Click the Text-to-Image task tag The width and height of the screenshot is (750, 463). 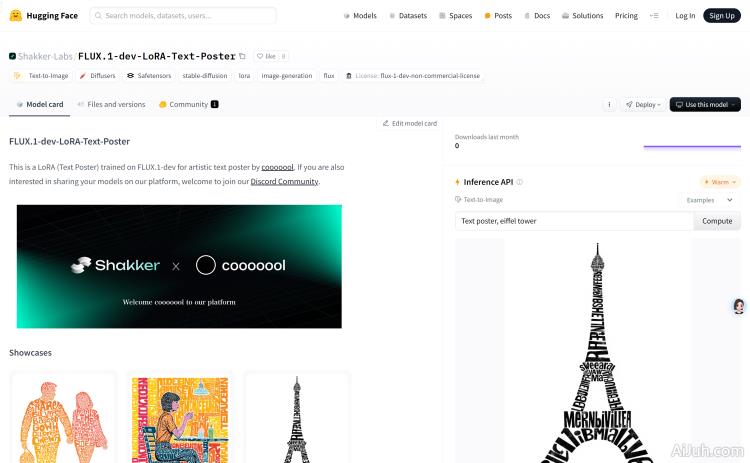[x=42, y=76]
